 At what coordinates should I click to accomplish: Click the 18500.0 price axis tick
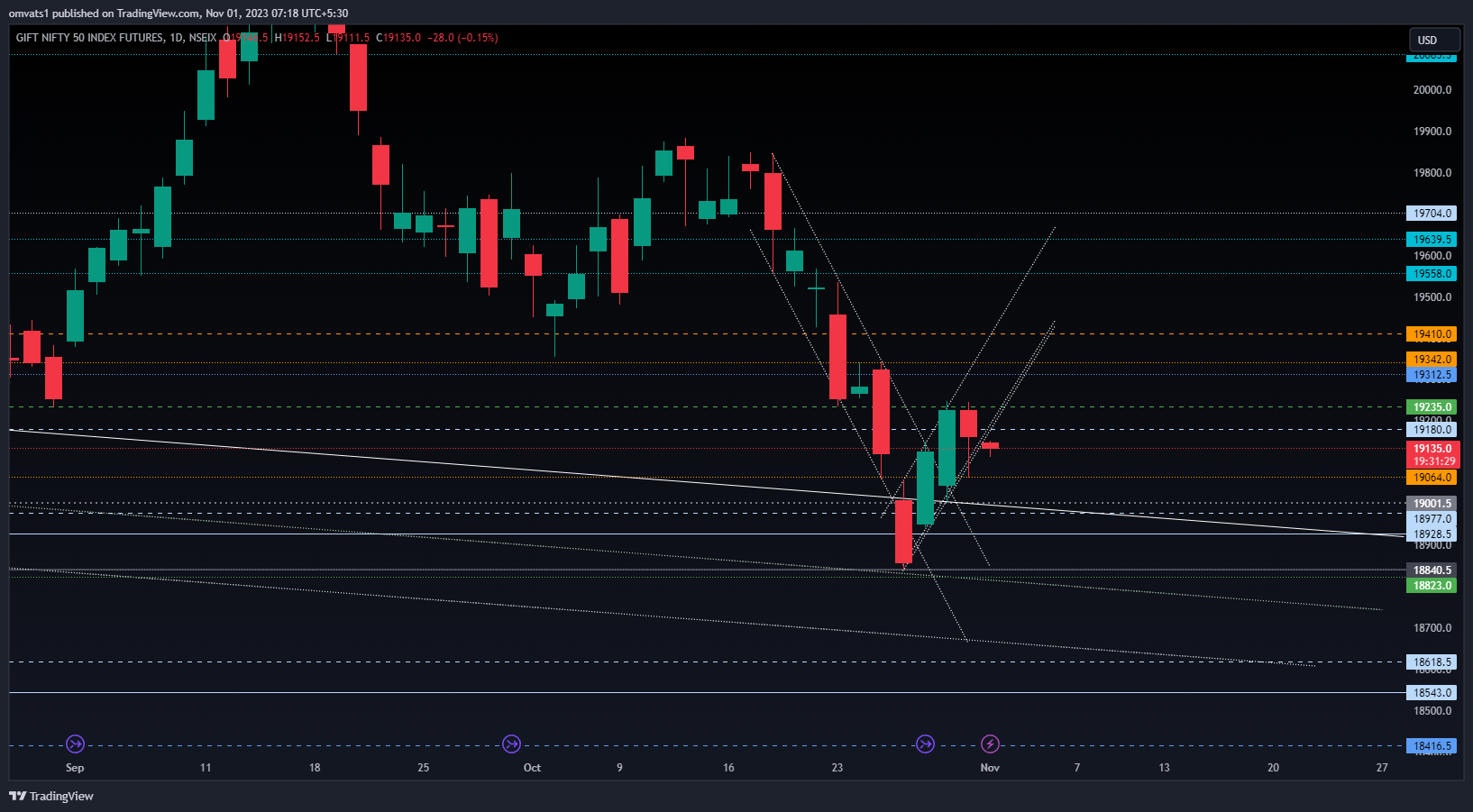click(x=1432, y=711)
